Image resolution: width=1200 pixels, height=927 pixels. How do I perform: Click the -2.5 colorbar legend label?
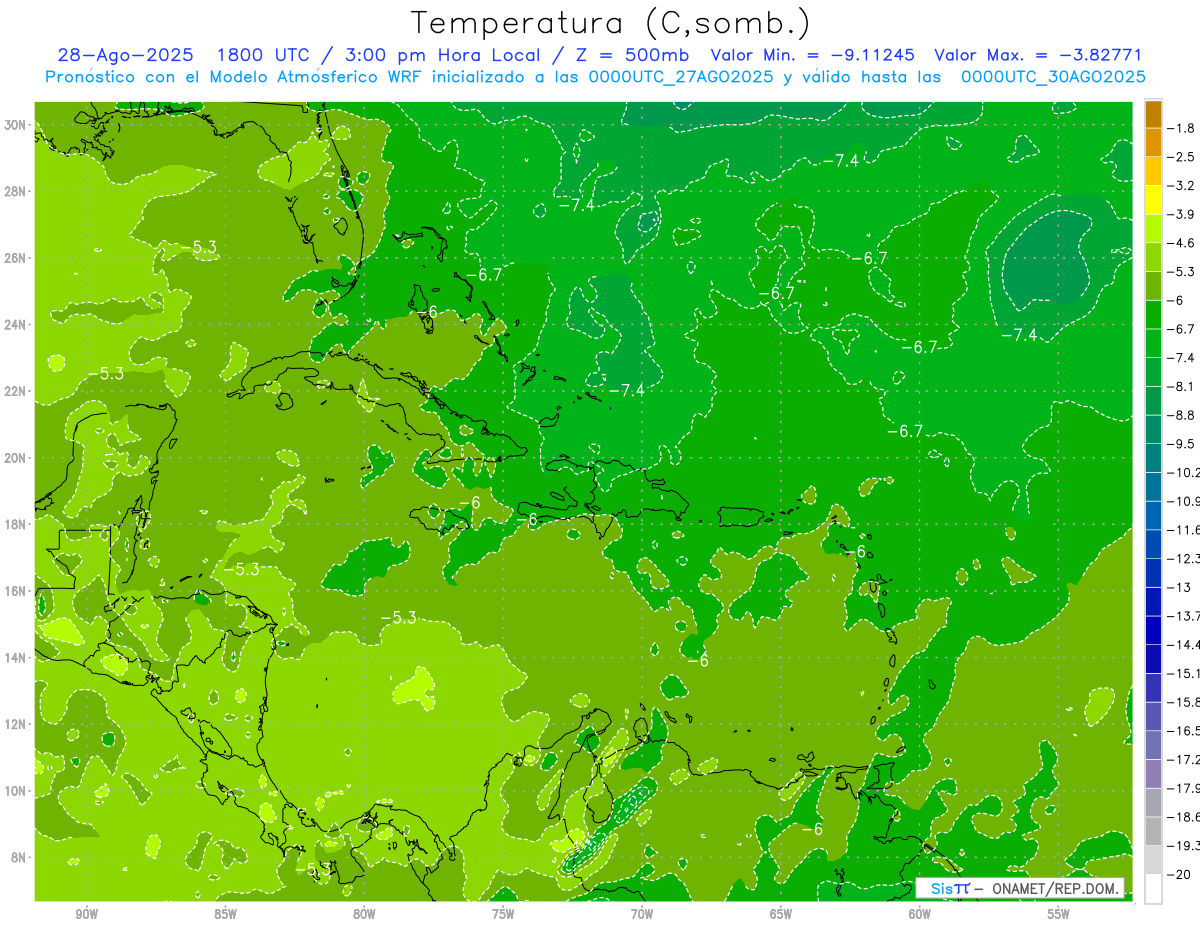pos(1181,157)
